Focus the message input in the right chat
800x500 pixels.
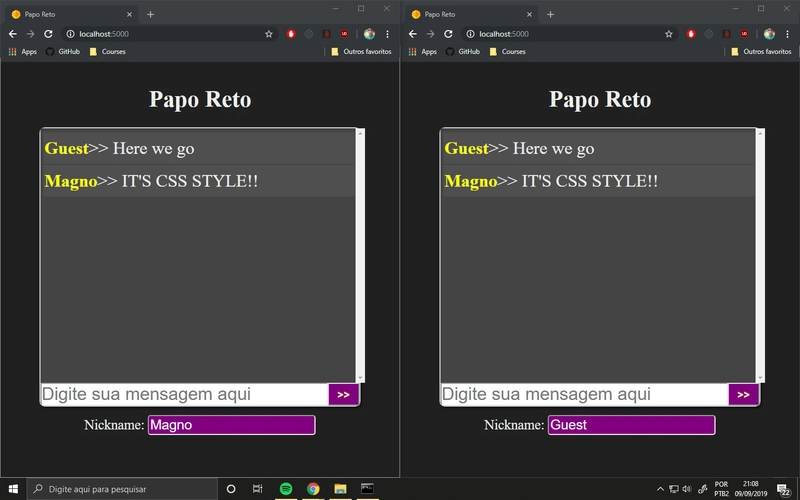(x=584, y=395)
